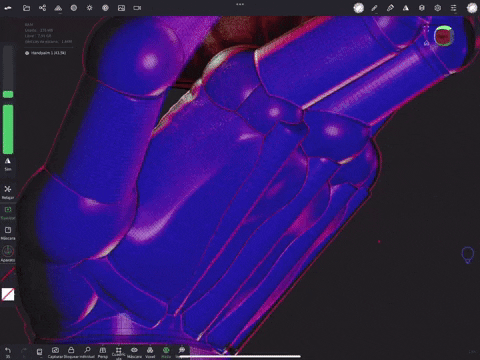
Task: Open the Topology menu triangle icon
Action: [x=58, y=8]
